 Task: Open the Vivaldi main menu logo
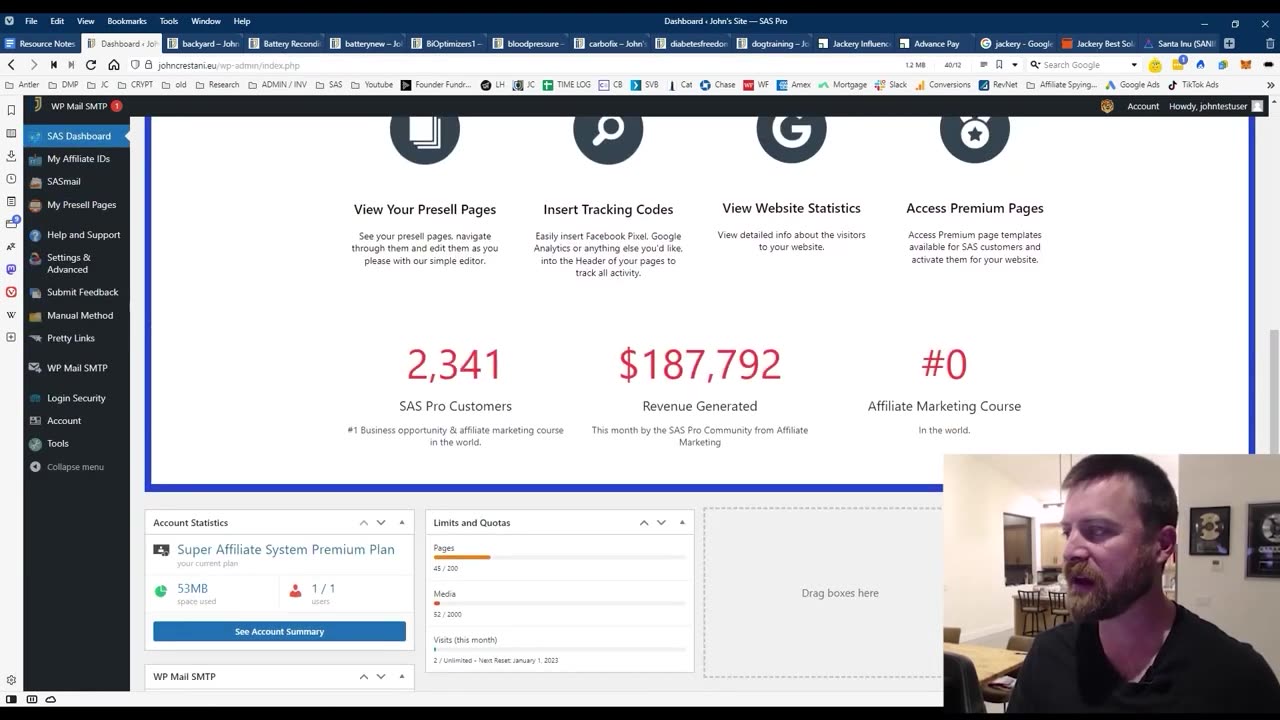[9, 21]
